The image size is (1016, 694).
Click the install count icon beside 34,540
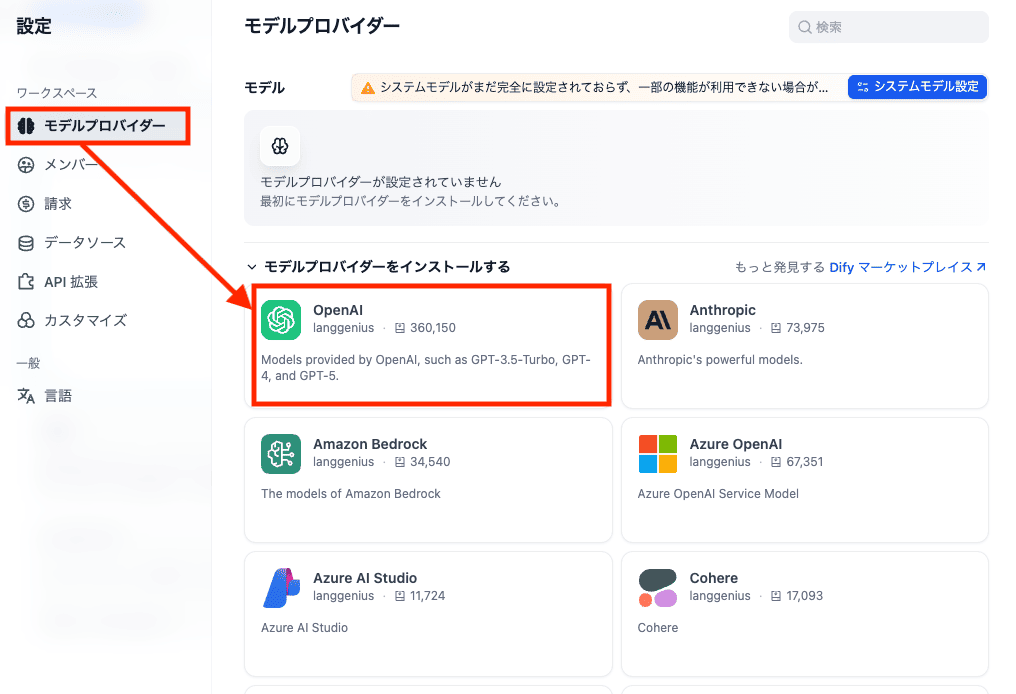click(x=400, y=462)
